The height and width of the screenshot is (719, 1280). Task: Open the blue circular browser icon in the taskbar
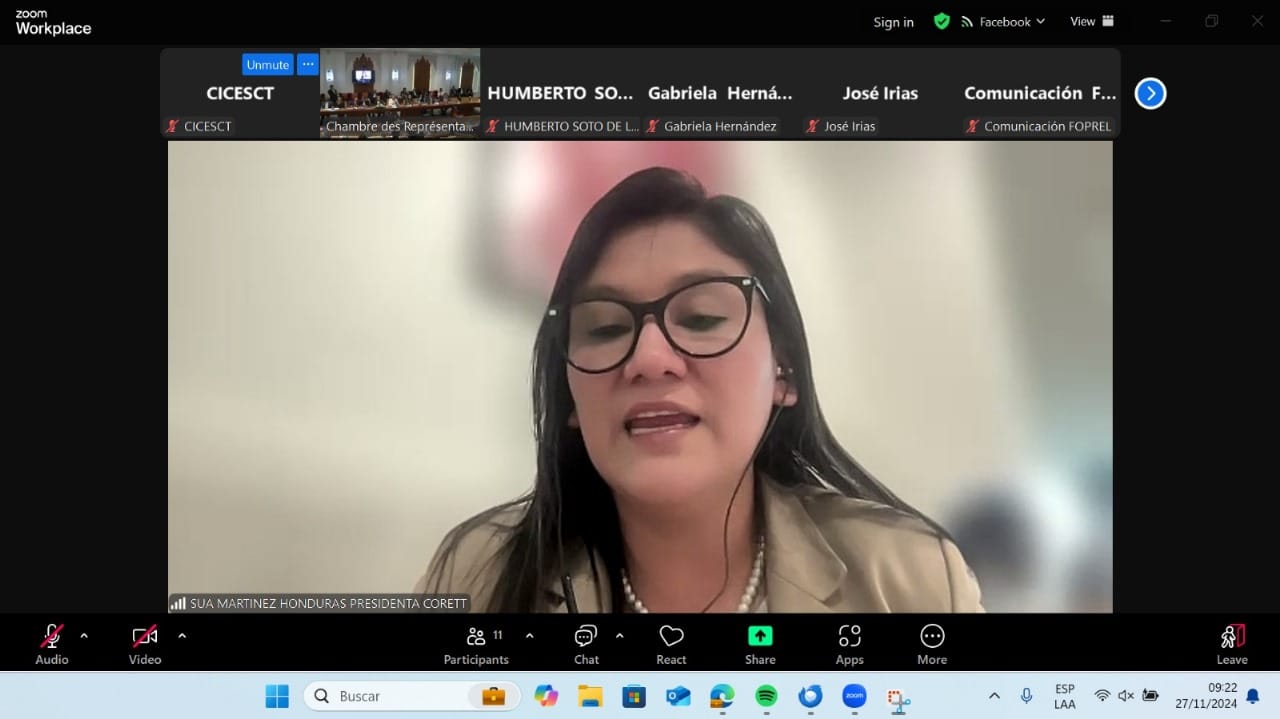coord(810,696)
